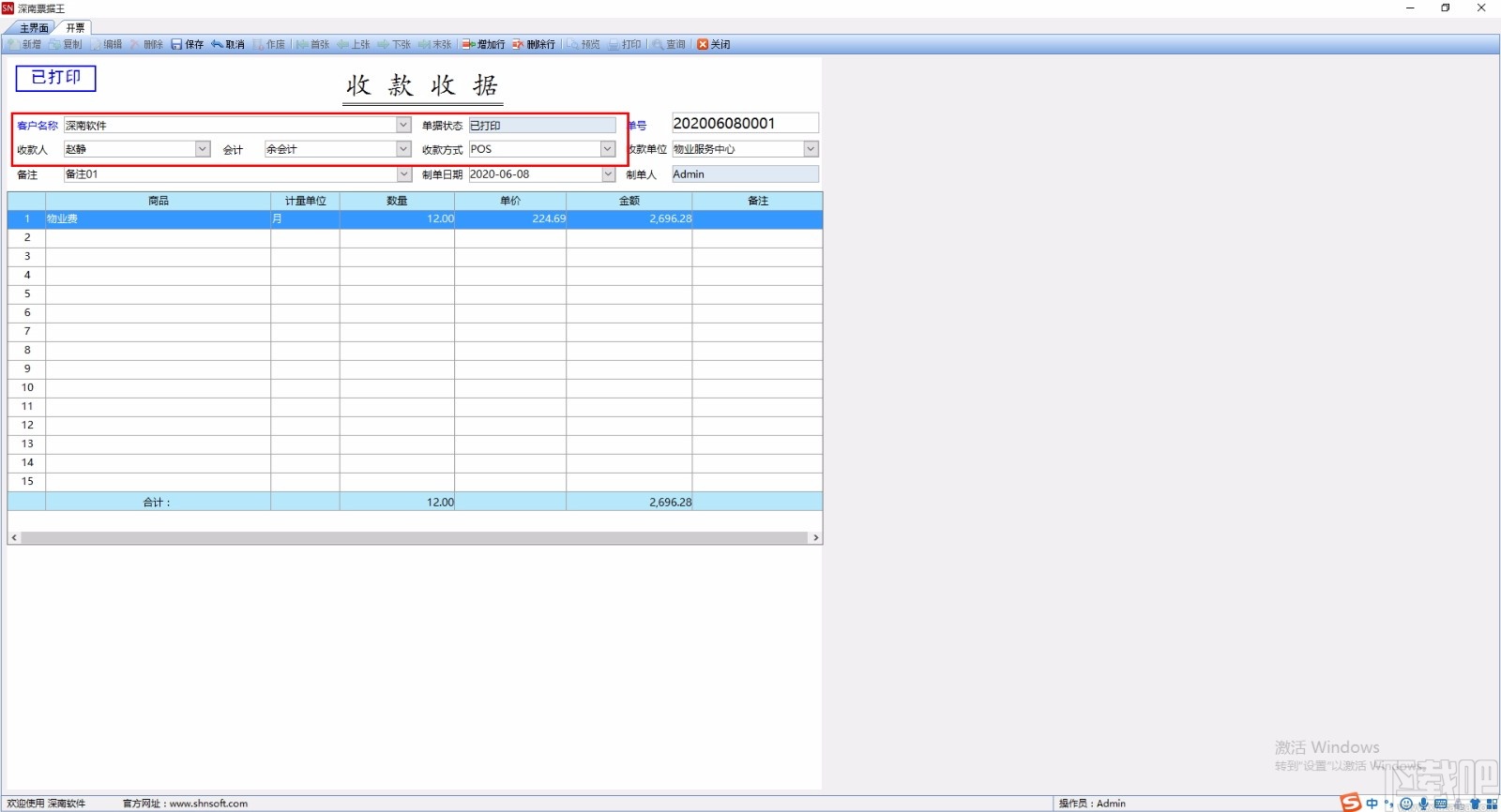Image resolution: width=1501 pixels, height=812 pixels.
Task: Select the 12.00 quantity cell in row 1
Action: coord(397,218)
